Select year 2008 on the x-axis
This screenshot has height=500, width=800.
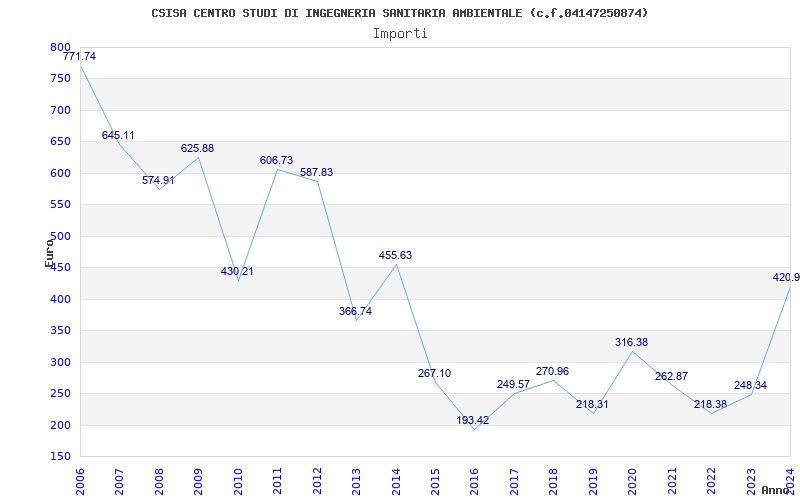pyautogui.click(x=159, y=481)
